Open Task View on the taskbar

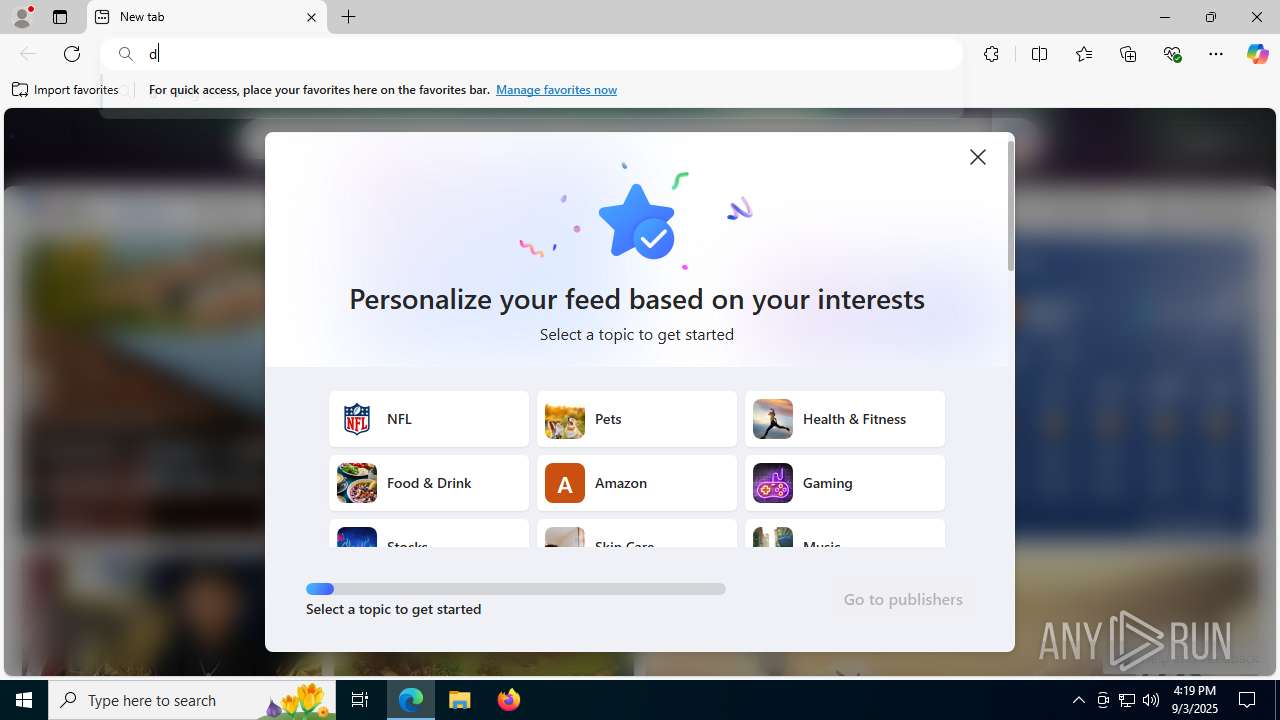pos(360,700)
